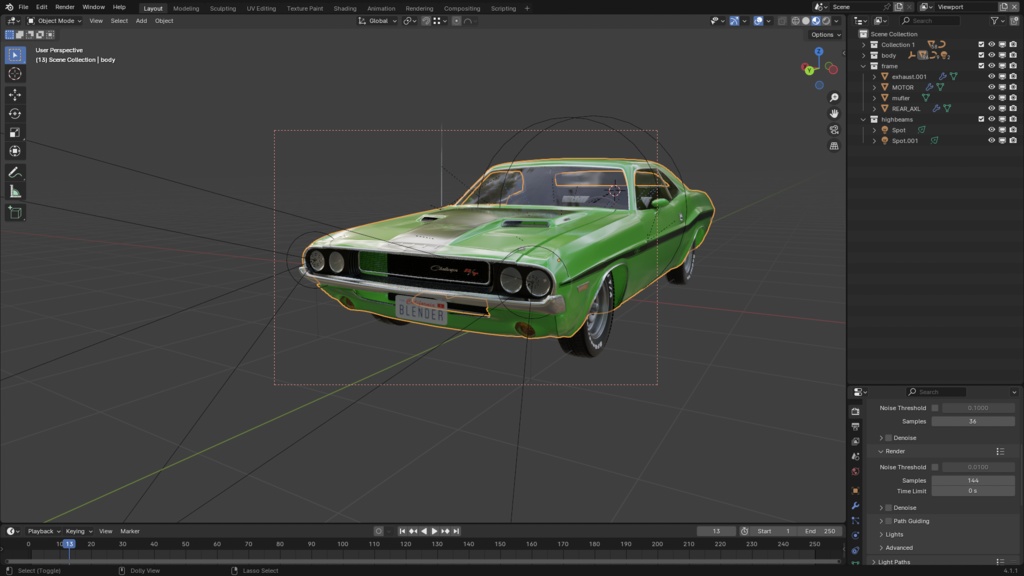Open the Render menu
Image resolution: width=1024 pixels, height=576 pixels.
[x=65, y=7]
